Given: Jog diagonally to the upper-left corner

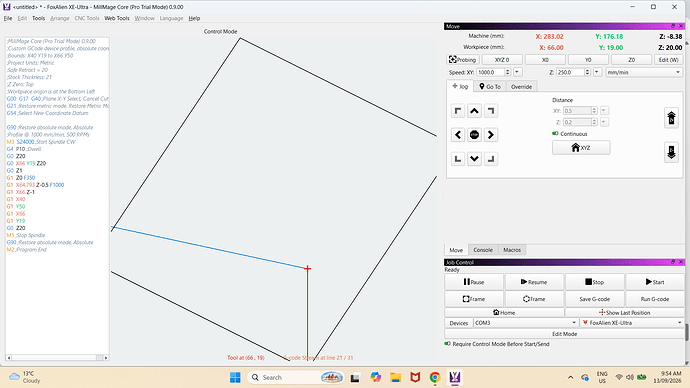Looking at the screenshot, I should pyautogui.click(x=458, y=111).
